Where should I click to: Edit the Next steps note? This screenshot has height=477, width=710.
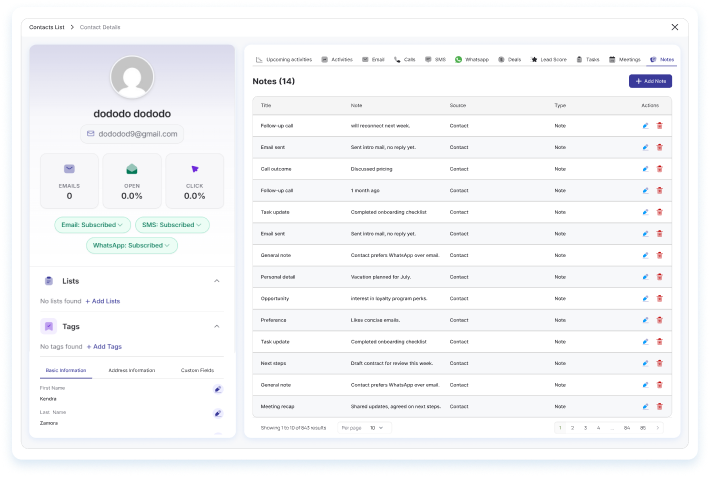[x=645, y=363]
